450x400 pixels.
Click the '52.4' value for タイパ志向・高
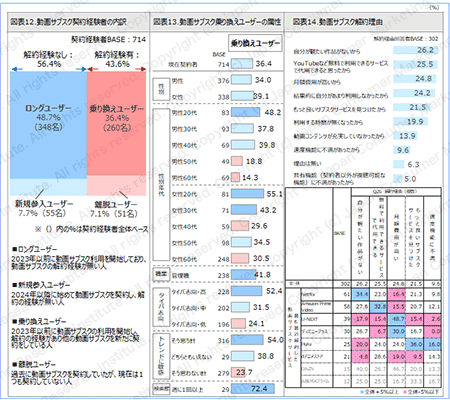(x=274, y=291)
